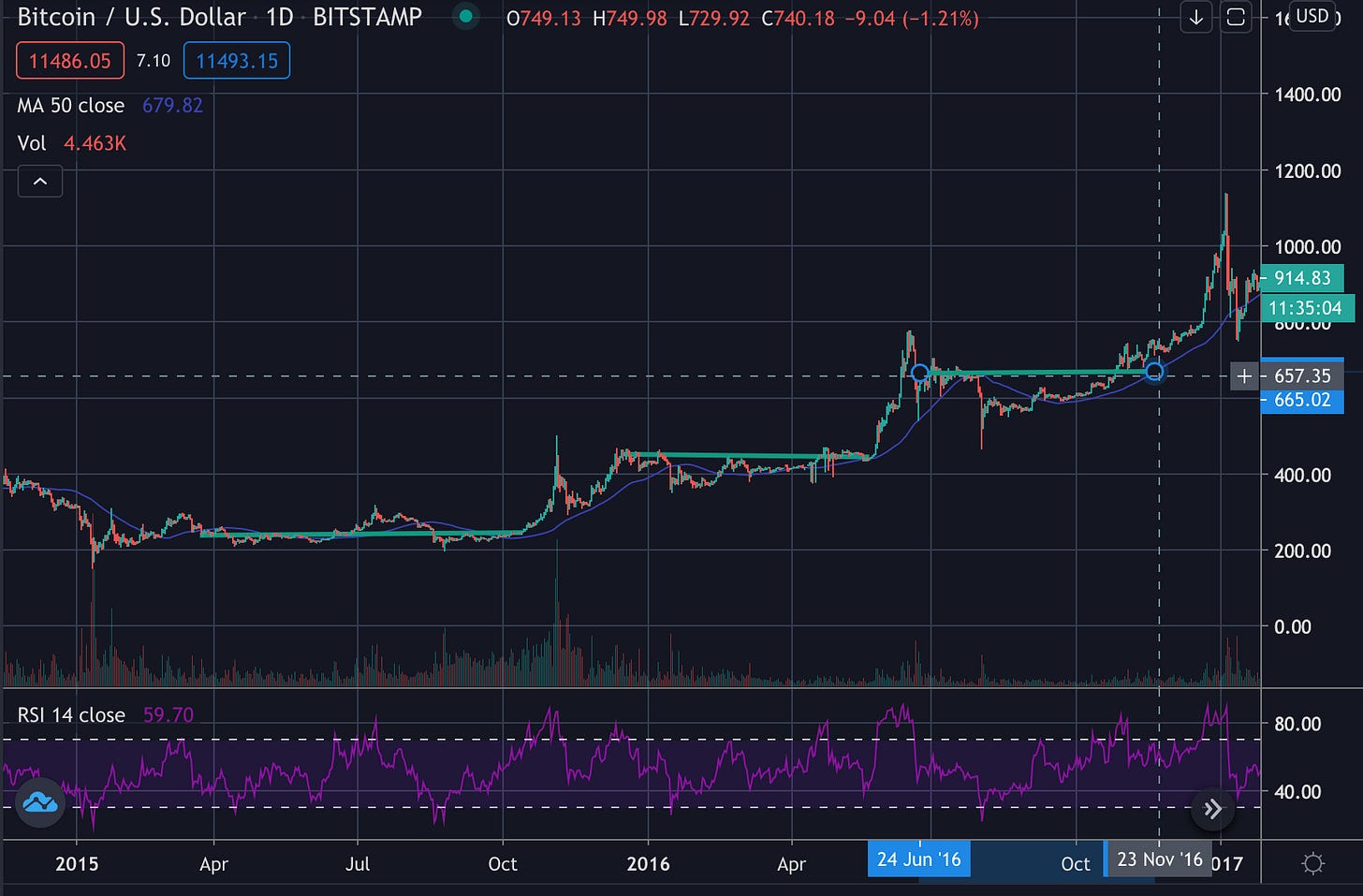Click the TradingView cloud logo icon
The height and width of the screenshot is (896, 1363).
[x=39, y=802]
